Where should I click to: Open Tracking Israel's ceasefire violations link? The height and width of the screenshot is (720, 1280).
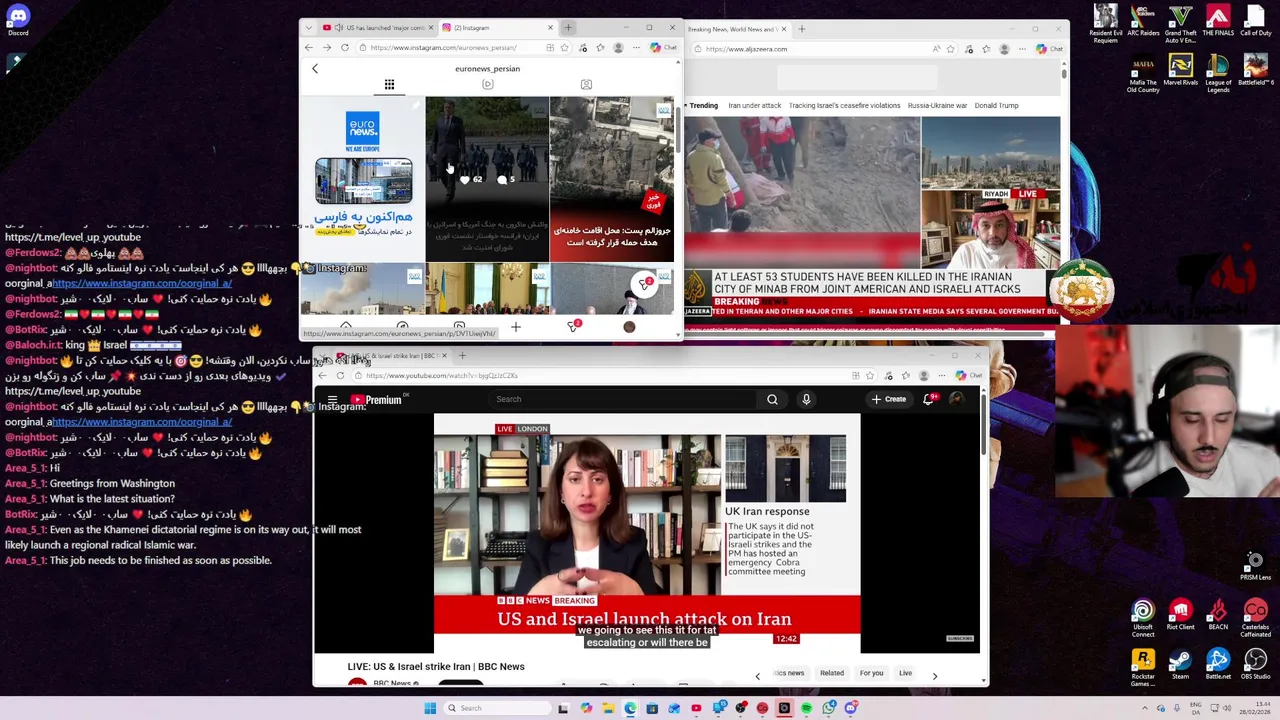(x=844, y=105)
